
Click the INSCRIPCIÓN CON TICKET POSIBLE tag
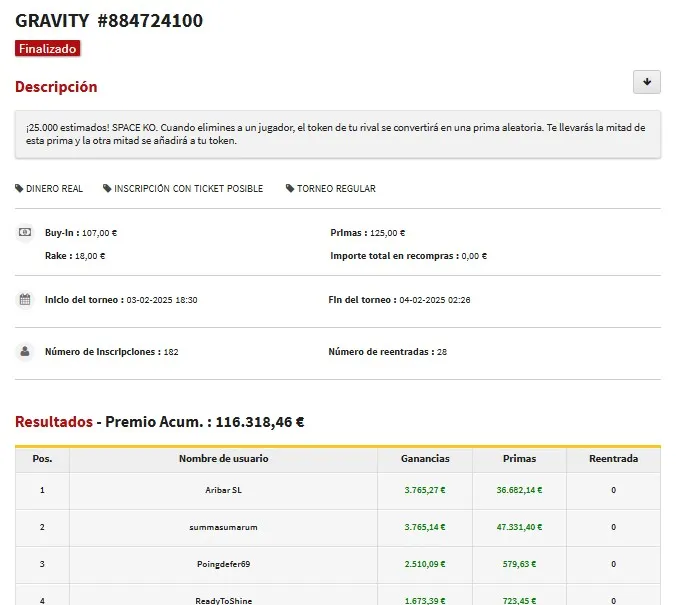(x=188, y=189)
